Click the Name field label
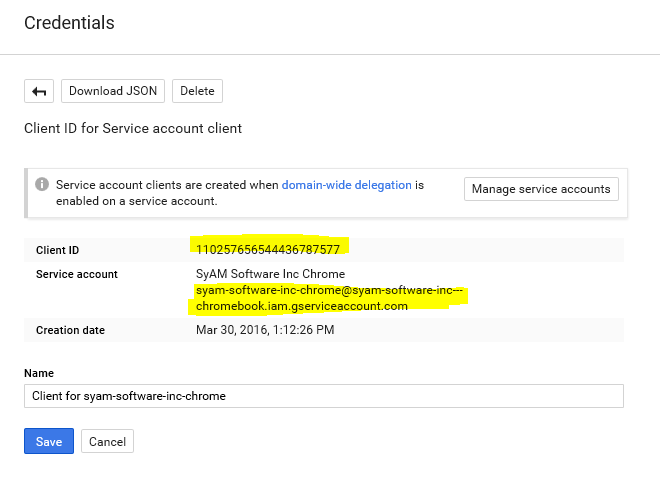The width and height of the screenshot is (660, 491). (x=40, y=372)
